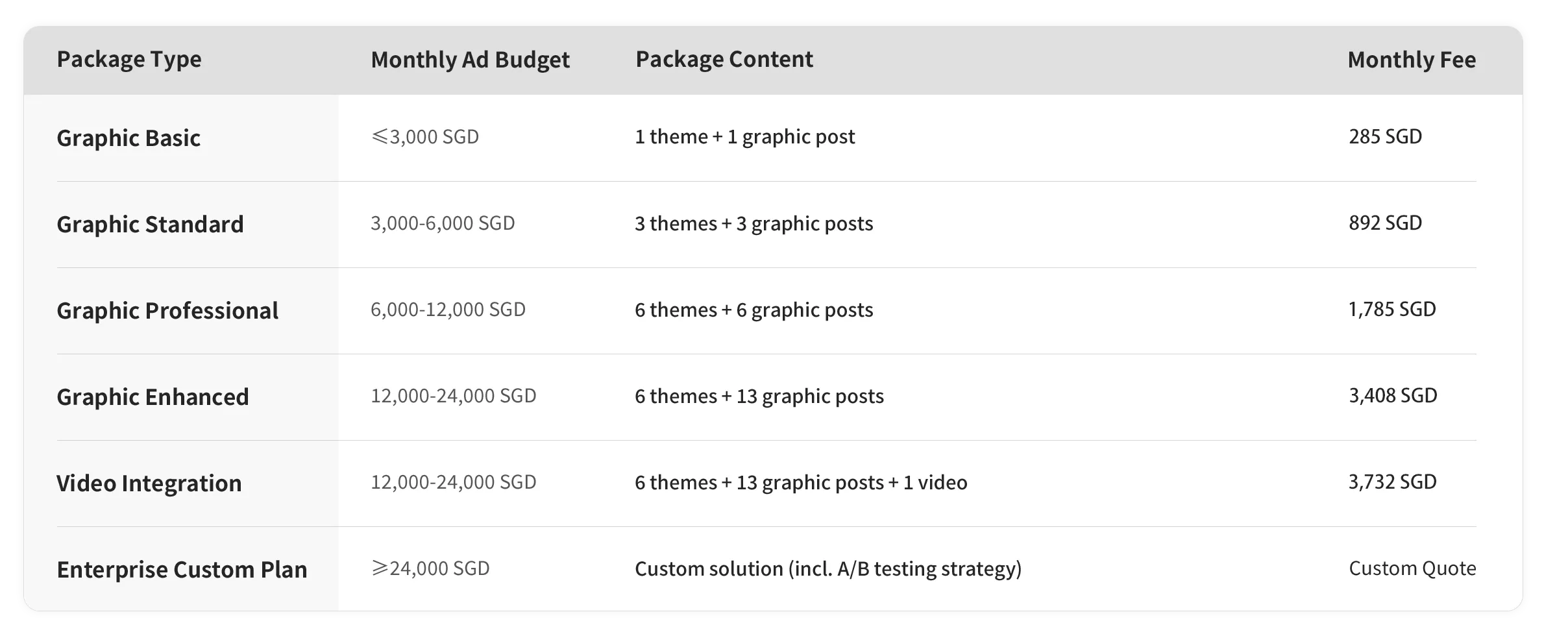Click the 6 themes + 13 graphic posts + 1 video text
Viewport: 1568px width, 636px height.
[x=801, y=483]
